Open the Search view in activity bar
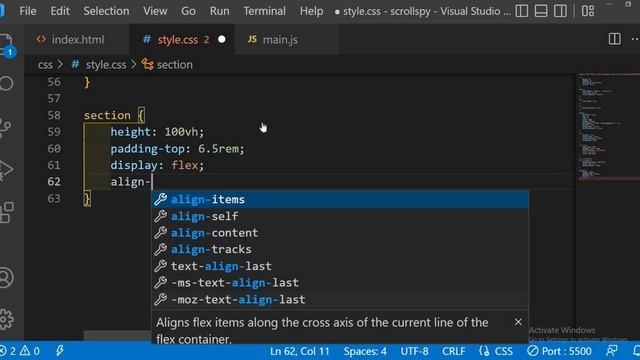The width and height of the screenshot is (640, 360). 7,83
